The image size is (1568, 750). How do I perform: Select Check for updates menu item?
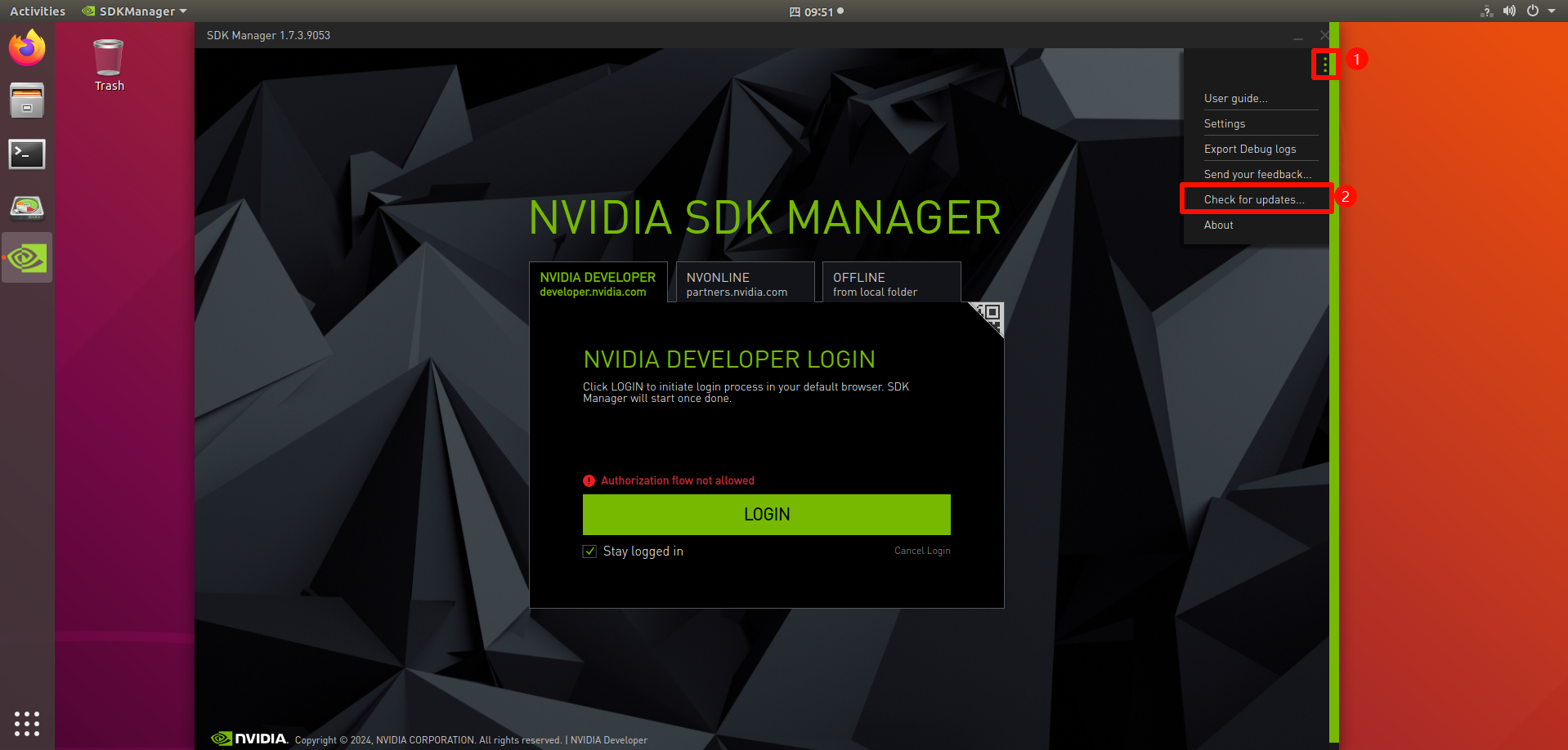[x=1253, y=199]
